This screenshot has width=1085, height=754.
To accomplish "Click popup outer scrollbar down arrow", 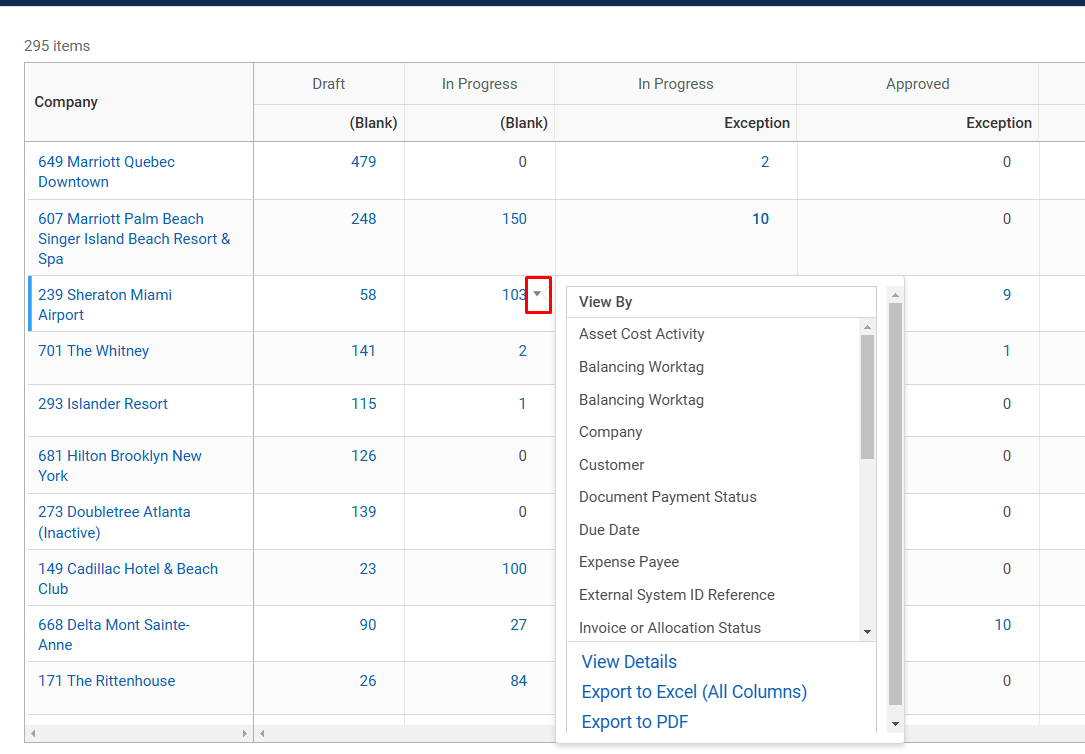I will [895, 724].
